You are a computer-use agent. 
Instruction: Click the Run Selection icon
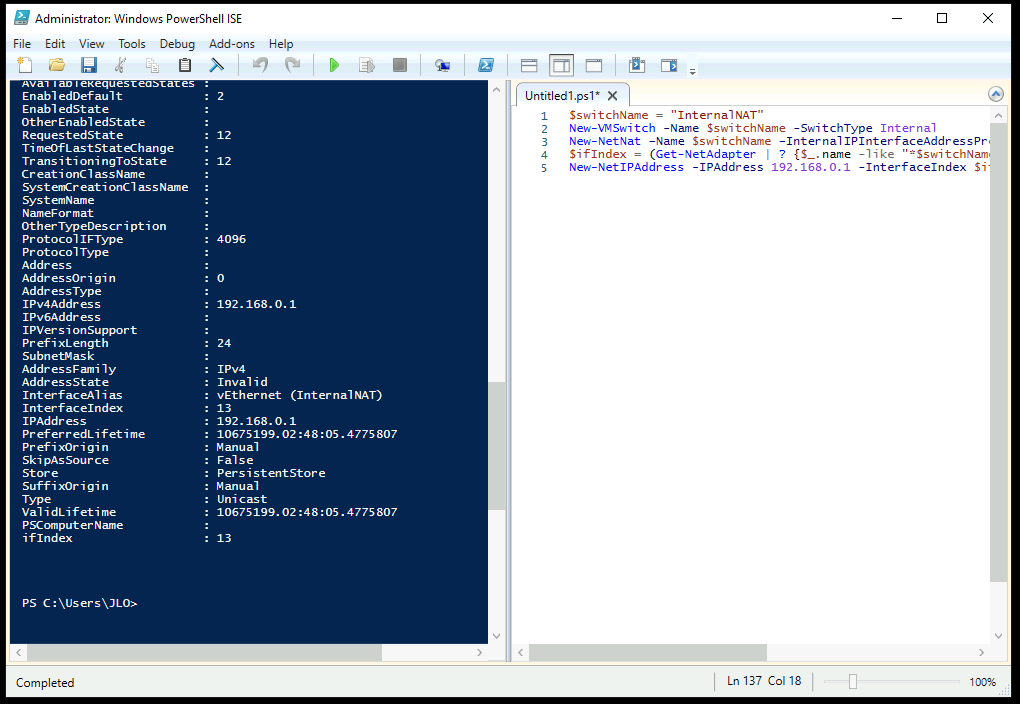click(x=367, y=65)
